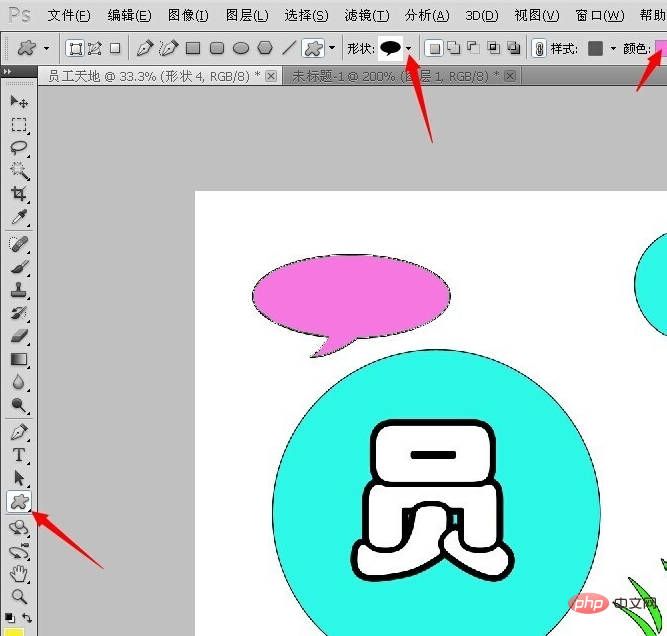Select the Gradient tool
667x636 pixels.
[19, 359]
